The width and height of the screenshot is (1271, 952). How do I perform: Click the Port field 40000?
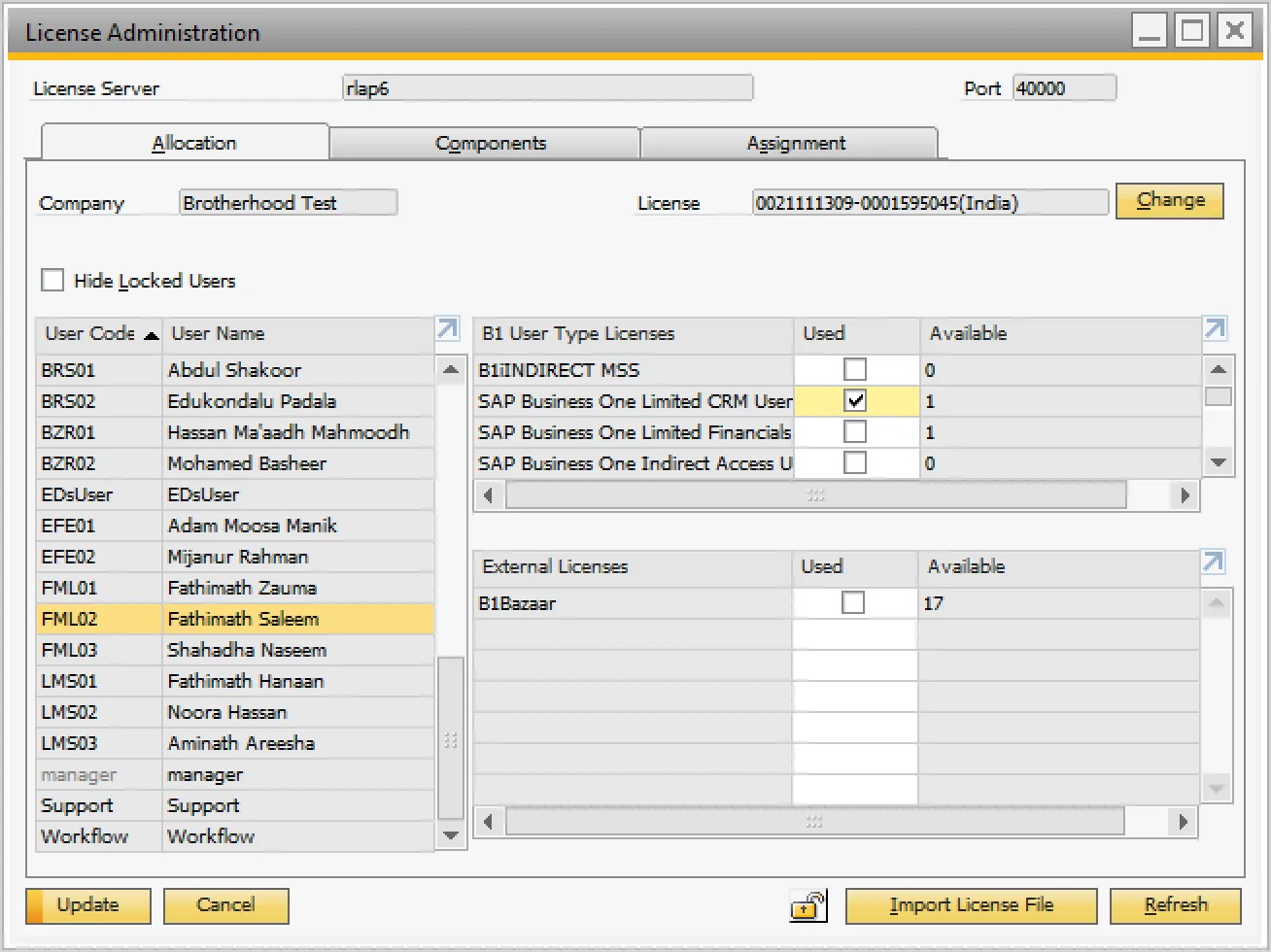pos(1064,88)
